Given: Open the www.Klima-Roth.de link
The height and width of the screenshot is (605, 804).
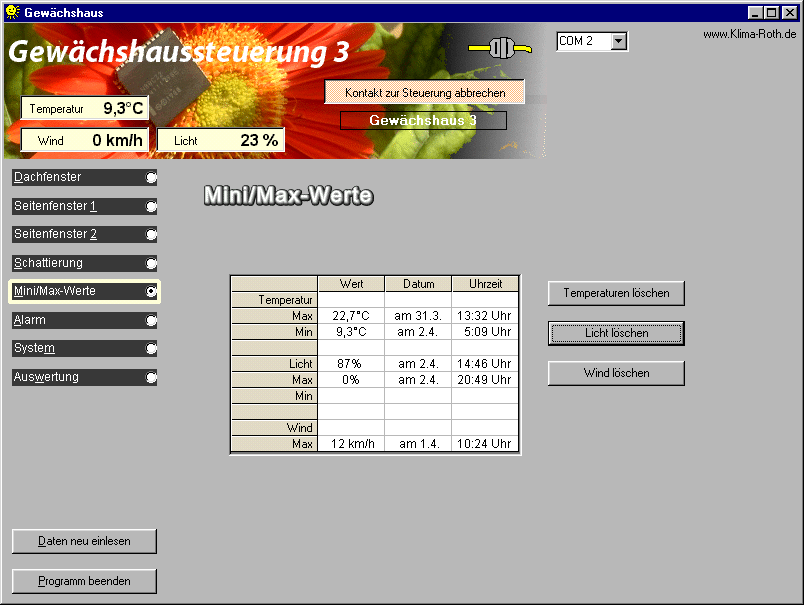Looking at the screenshot, I should coord(749,34).
